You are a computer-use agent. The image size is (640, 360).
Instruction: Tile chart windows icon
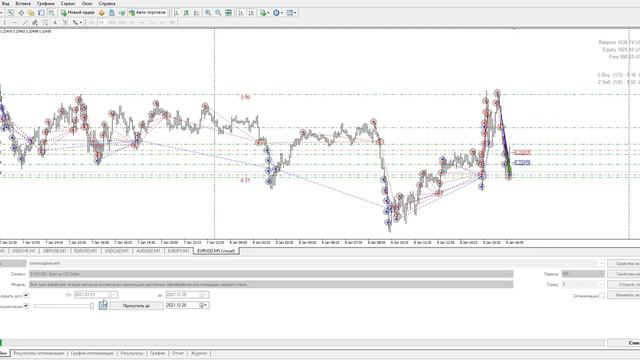pyautogui.click(x=229, y=13)
